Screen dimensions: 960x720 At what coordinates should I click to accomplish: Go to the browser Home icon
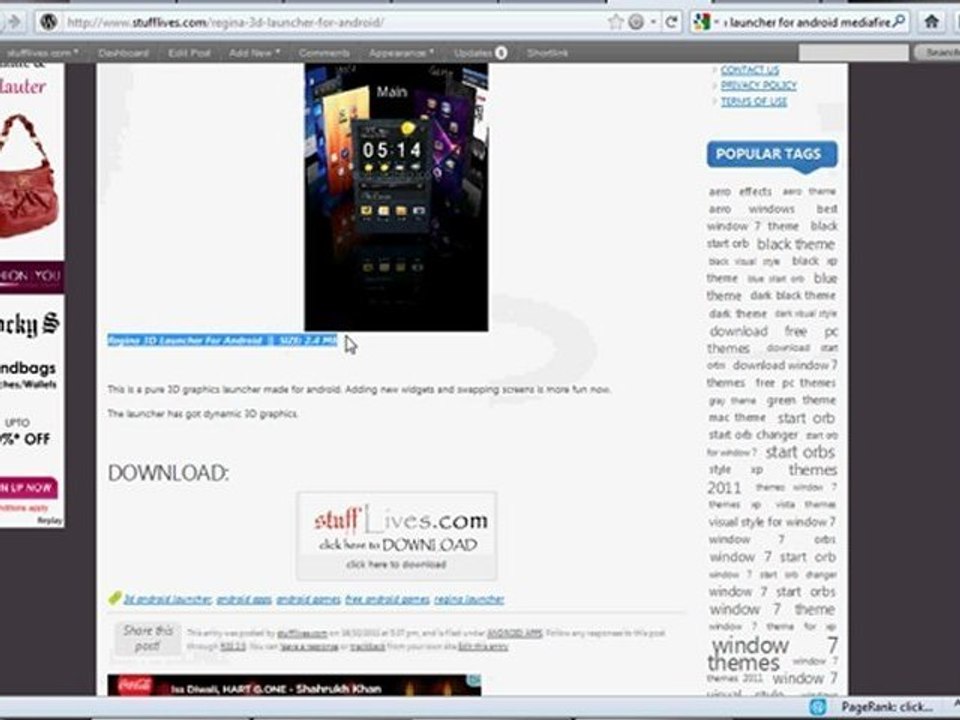pyautogui.click(x=932, y=21)
